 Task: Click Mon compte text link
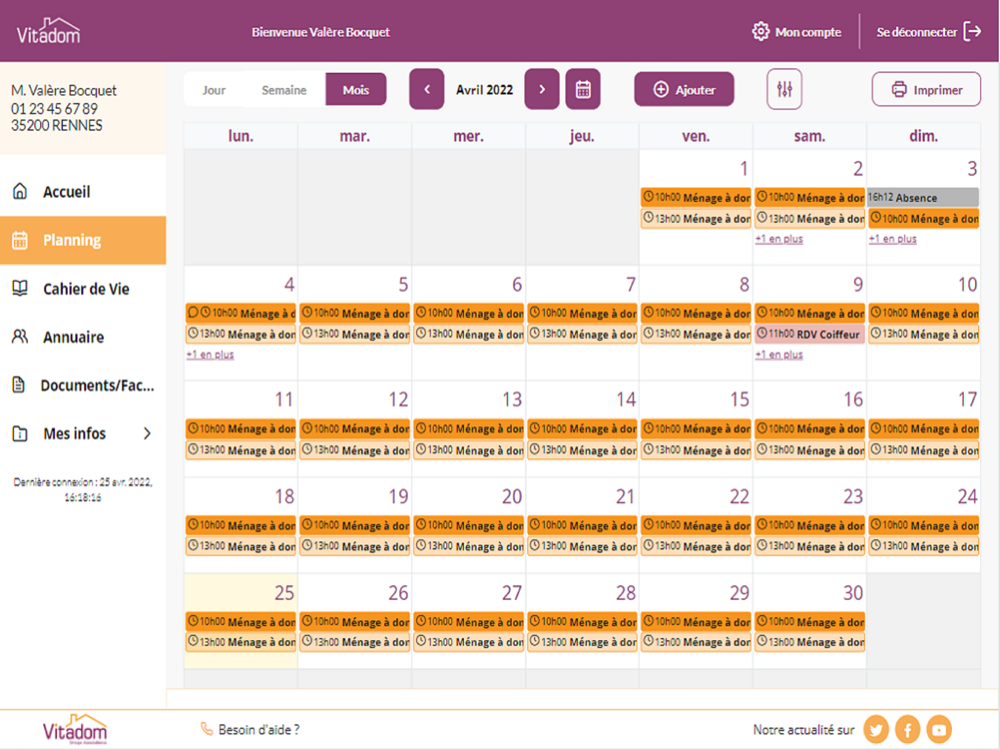click(808, 32)
